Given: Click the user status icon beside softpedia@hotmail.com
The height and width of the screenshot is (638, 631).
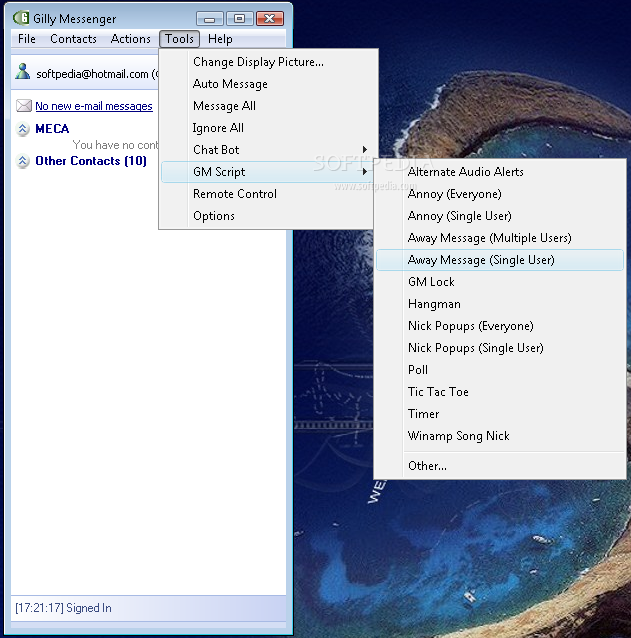Looking at the screenshot, I should point(22,72).
